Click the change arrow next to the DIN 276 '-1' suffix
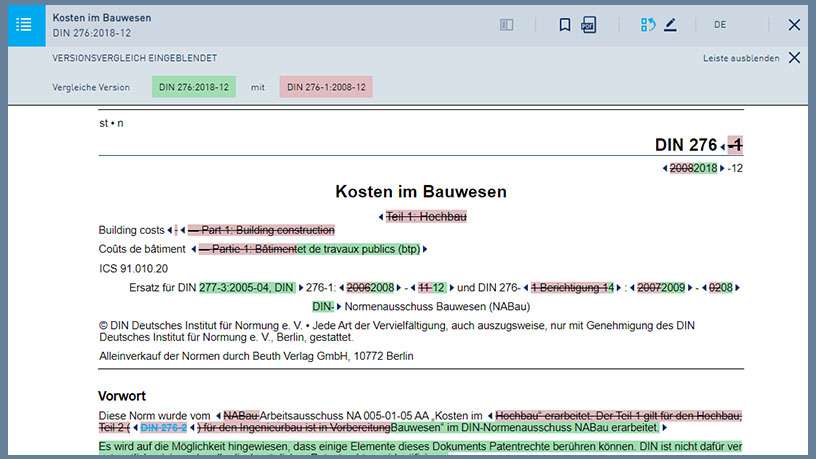Screen dimensions: 816x459 click(723, 147)
